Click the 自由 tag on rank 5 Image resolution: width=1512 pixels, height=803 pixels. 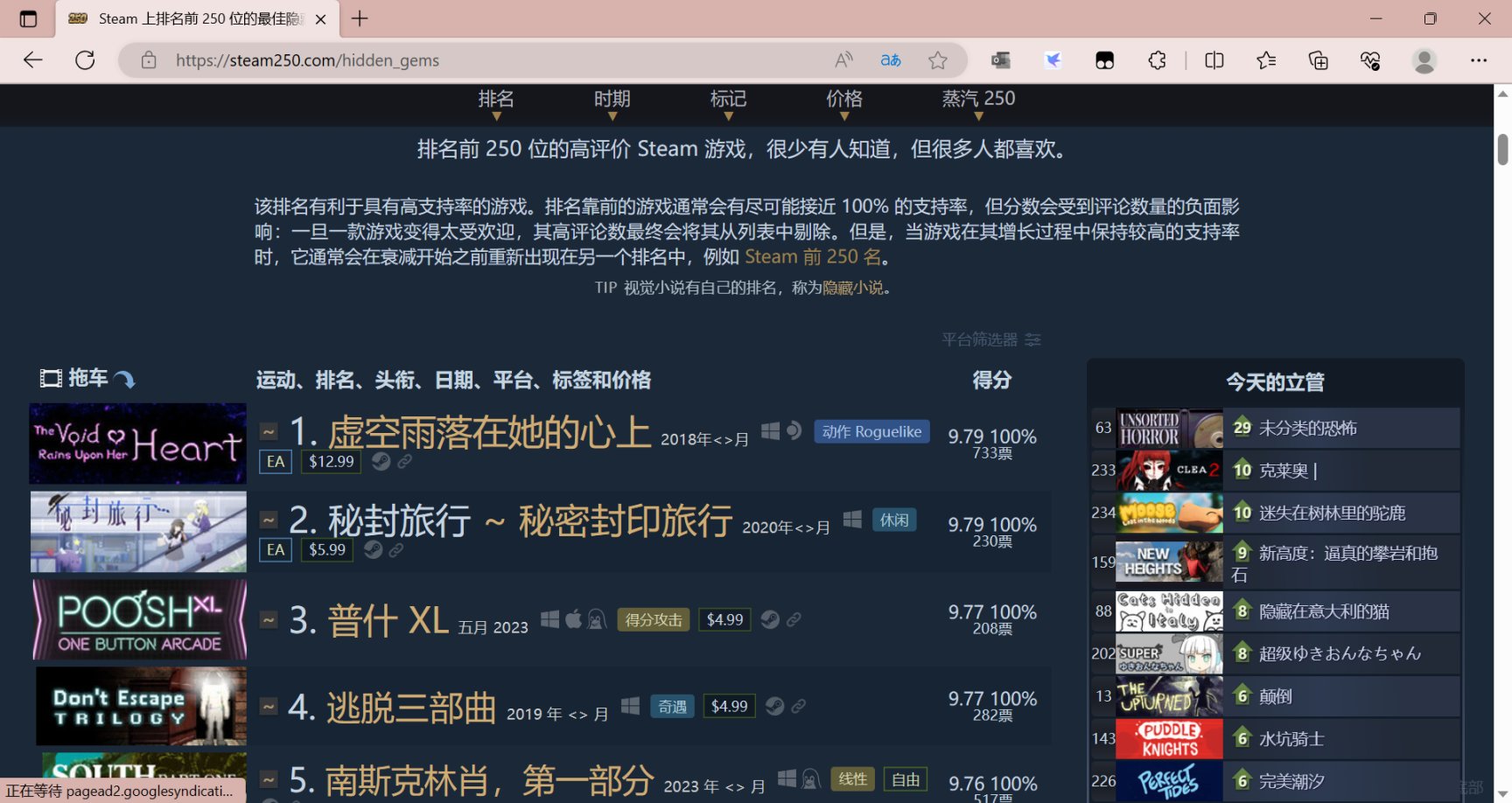[906, 779]
